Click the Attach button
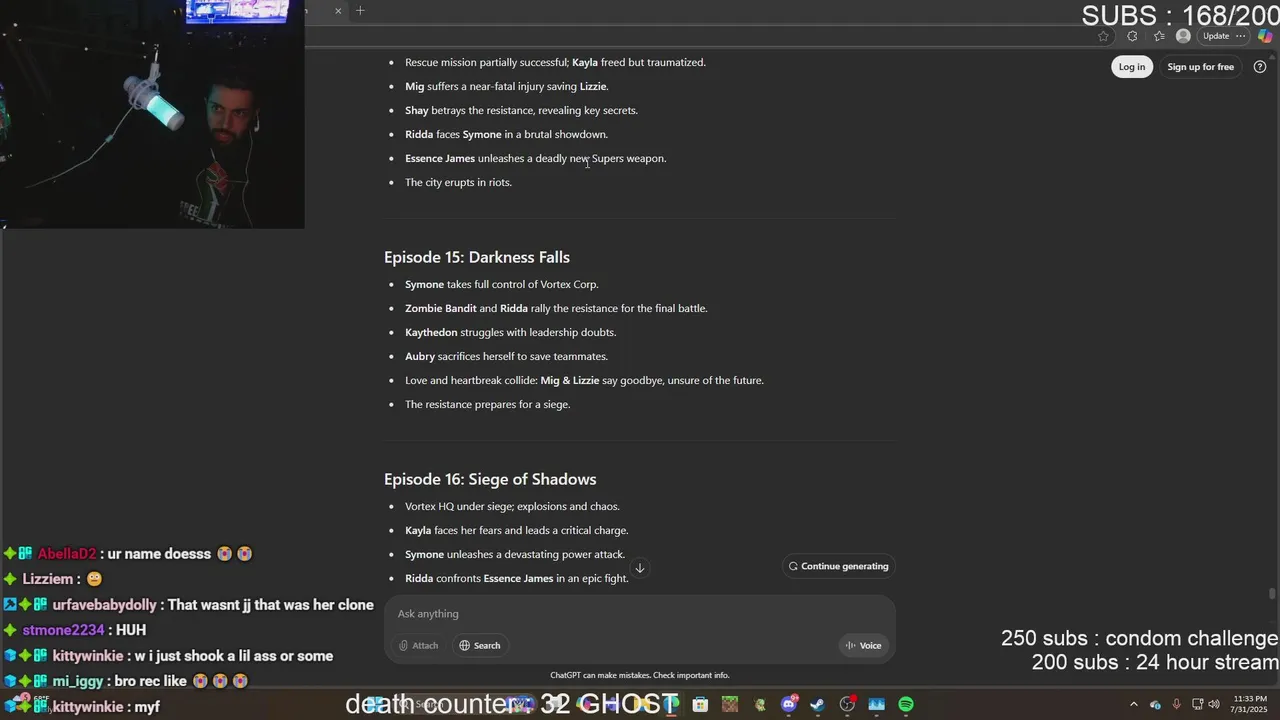1280x720 pixels. click(418, 645)
